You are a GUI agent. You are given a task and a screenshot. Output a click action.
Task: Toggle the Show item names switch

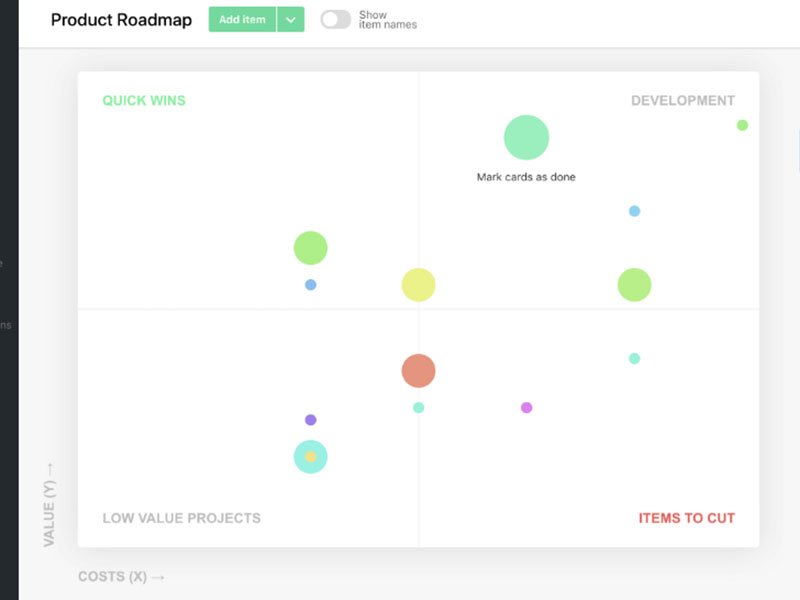click(x=335, y=19)
